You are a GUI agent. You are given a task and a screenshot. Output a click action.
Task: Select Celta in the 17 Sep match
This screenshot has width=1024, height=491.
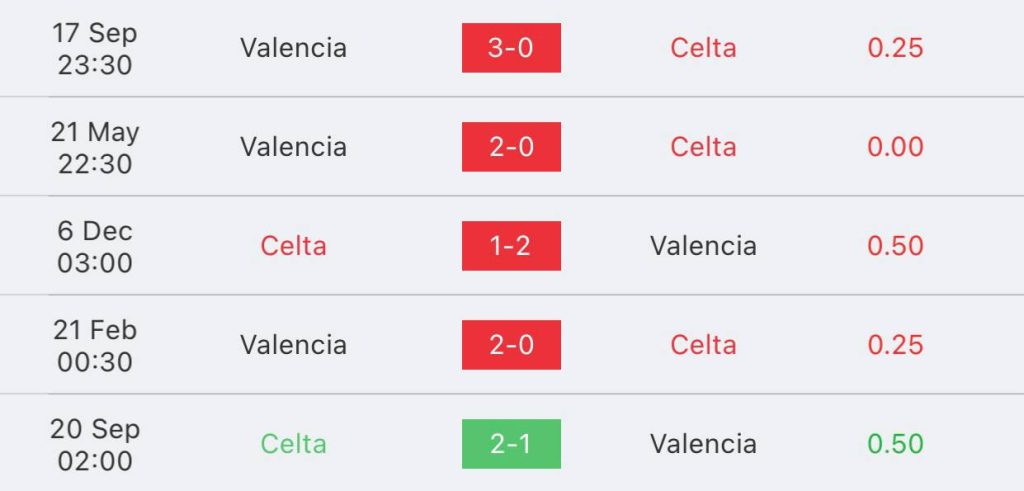tap(703, 48)
